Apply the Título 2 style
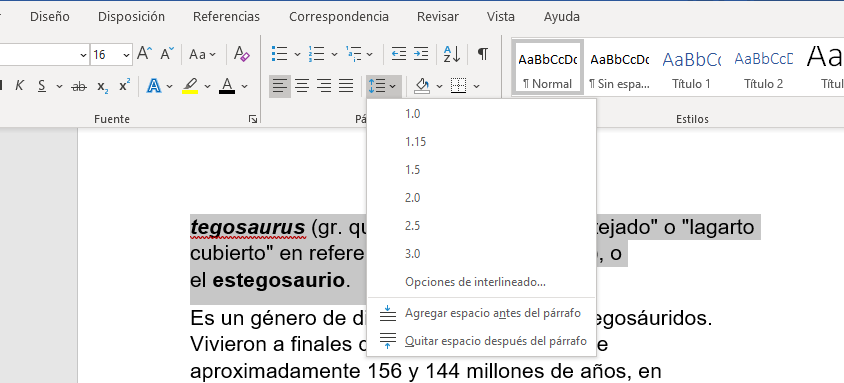This screenshot has height=383, width=844. coord(763,67)
